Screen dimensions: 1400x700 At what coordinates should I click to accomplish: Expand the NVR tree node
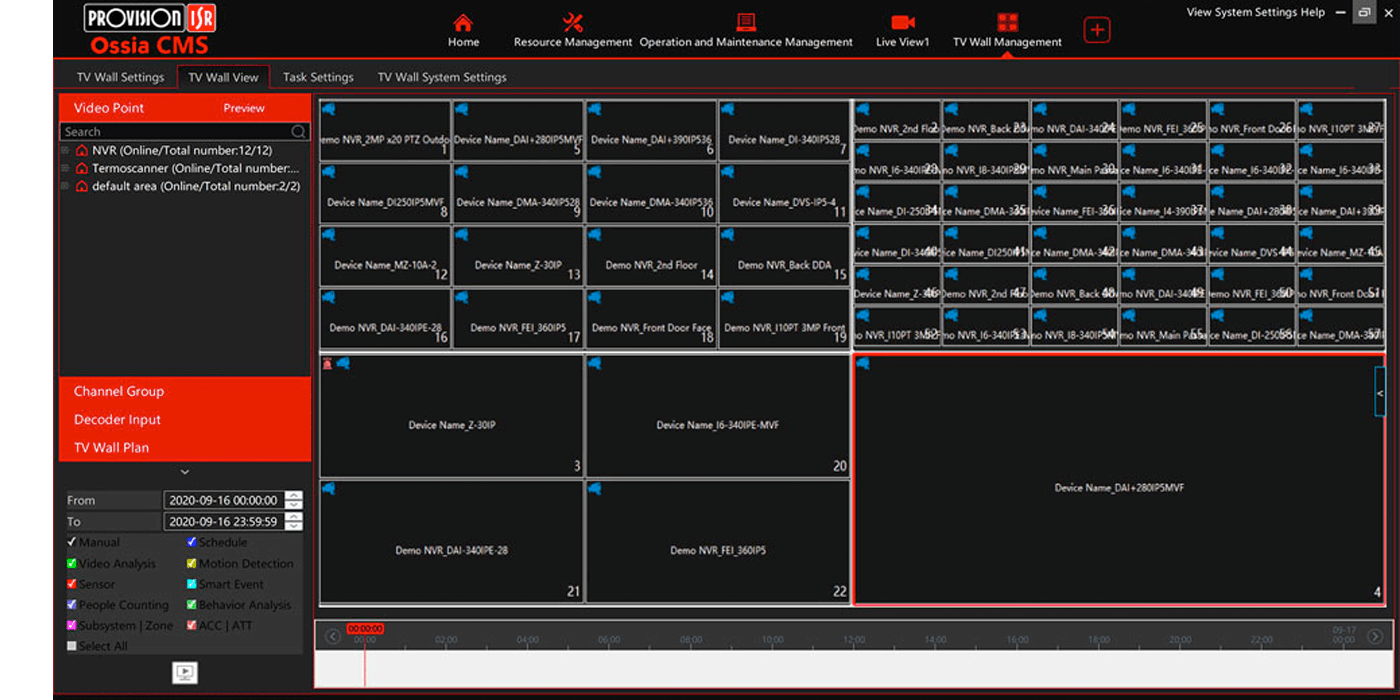pyautogui.click(x=66, y=150)
